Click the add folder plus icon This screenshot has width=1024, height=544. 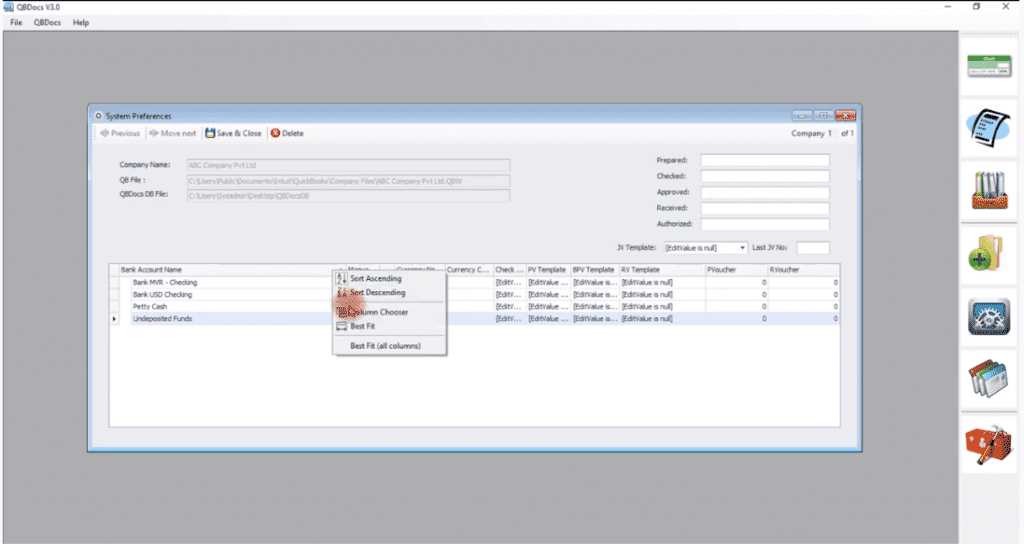click(x=986, y=253)
